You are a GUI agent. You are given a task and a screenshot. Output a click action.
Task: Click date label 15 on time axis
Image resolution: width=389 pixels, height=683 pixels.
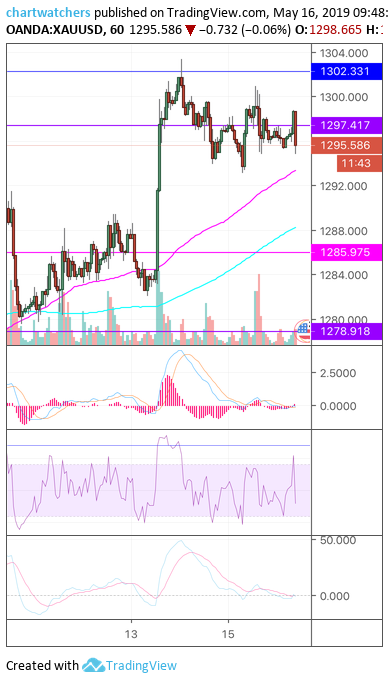pos(229,633)
